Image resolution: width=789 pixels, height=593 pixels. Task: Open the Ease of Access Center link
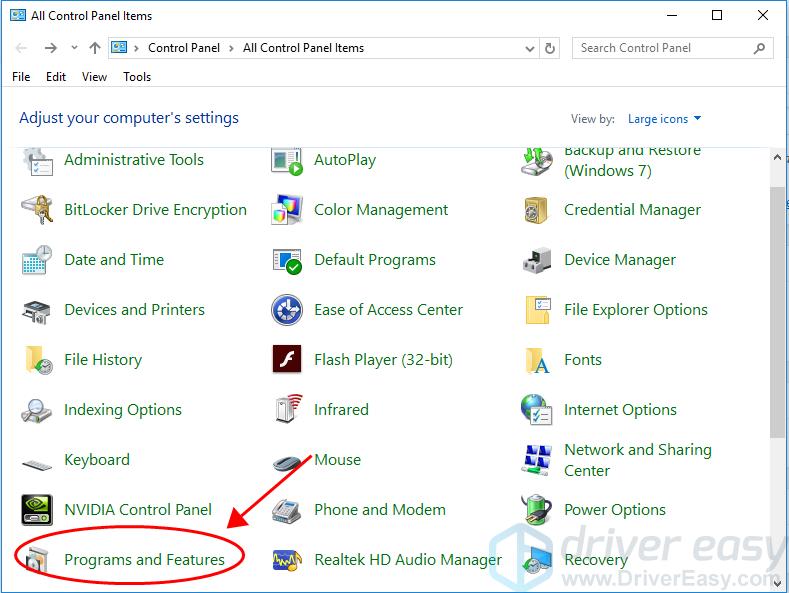pos(388,310)
